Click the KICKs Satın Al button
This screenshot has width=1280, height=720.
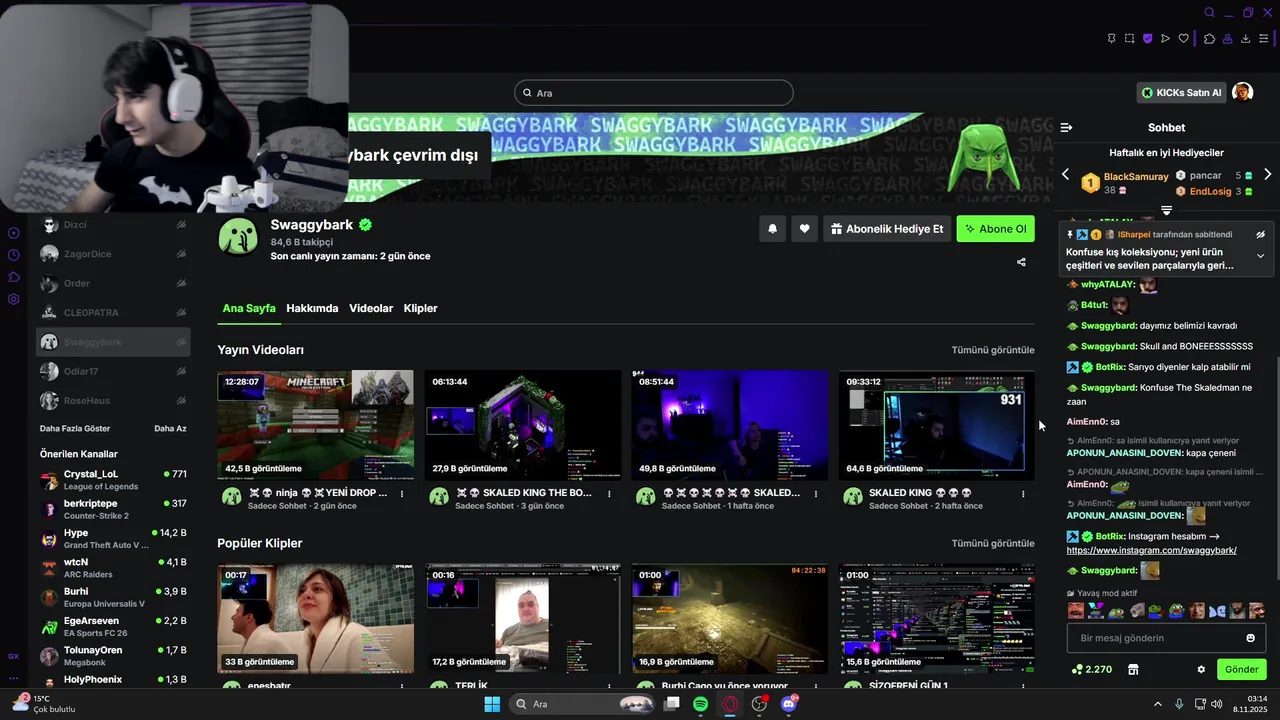point(1181,93)
